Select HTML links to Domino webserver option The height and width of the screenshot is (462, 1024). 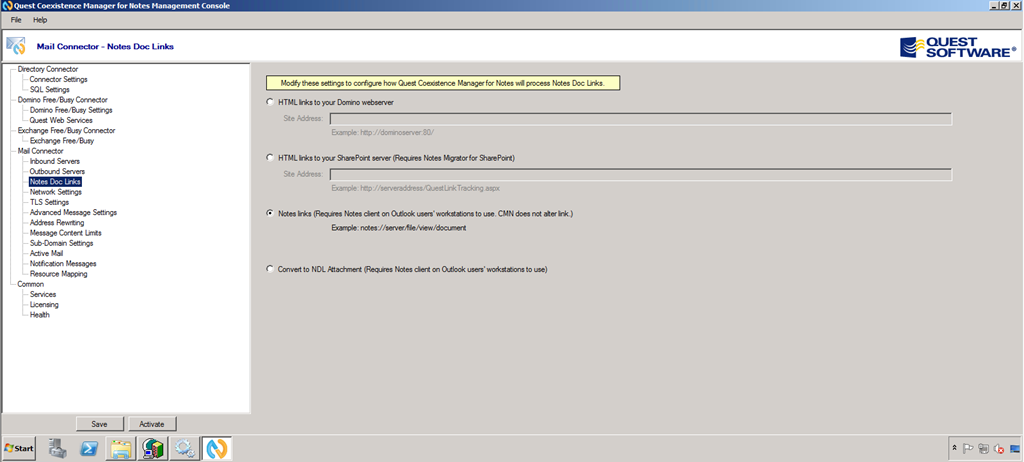(x=270, y=102)
